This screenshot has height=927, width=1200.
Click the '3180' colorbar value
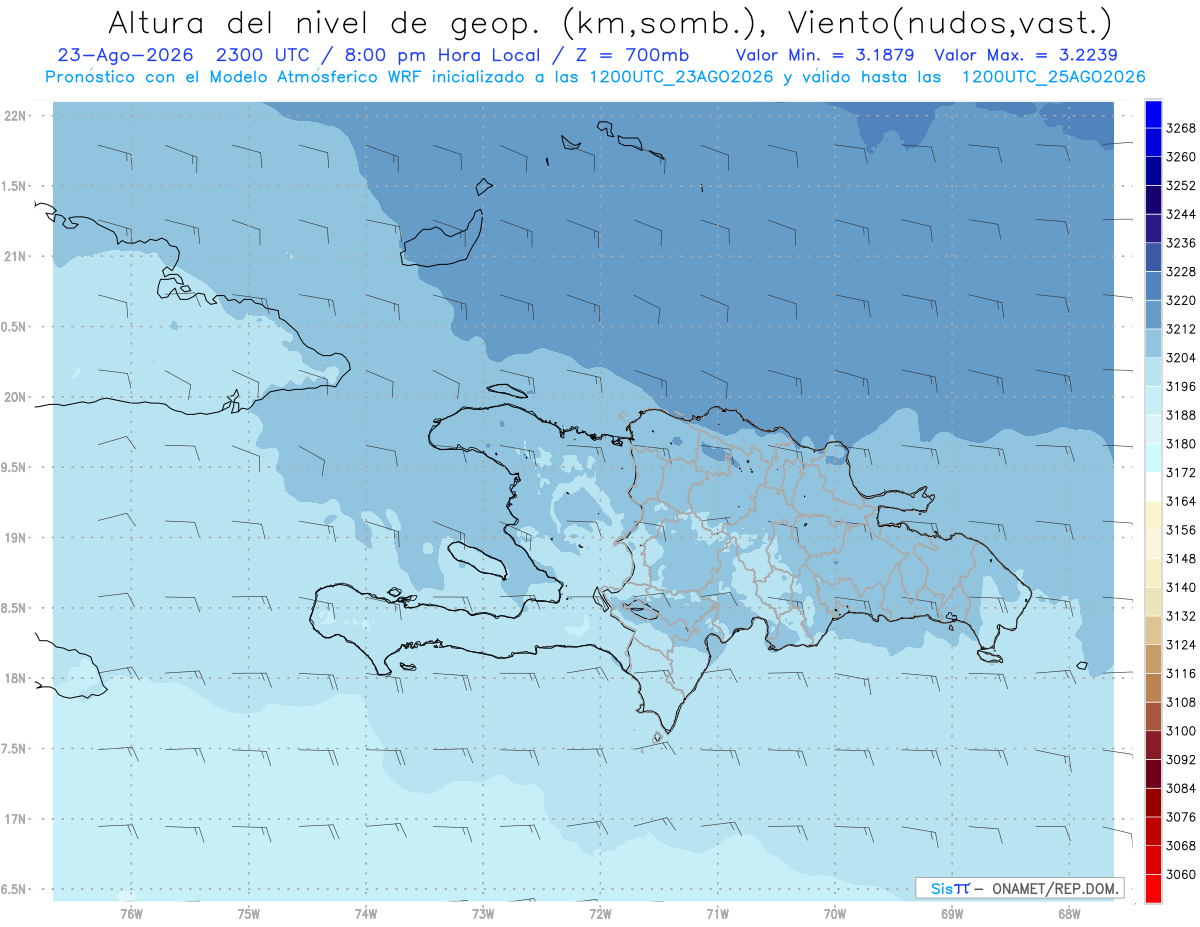[x=1181, y=444]
